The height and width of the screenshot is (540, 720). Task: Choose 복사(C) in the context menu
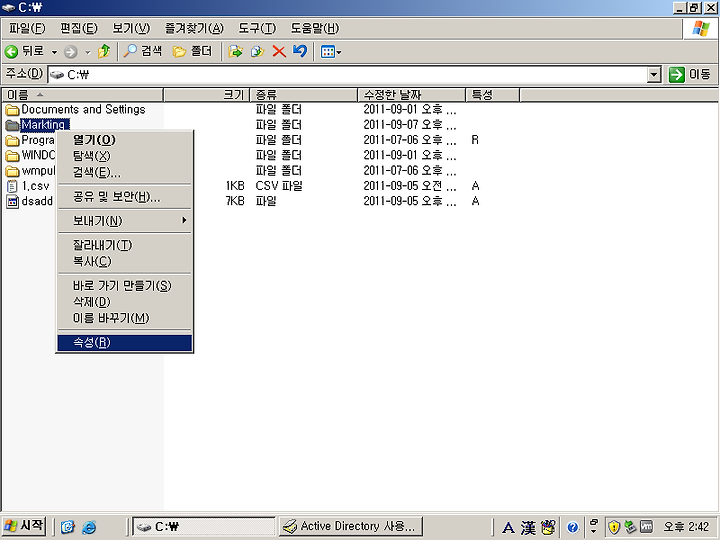point(124,261)
